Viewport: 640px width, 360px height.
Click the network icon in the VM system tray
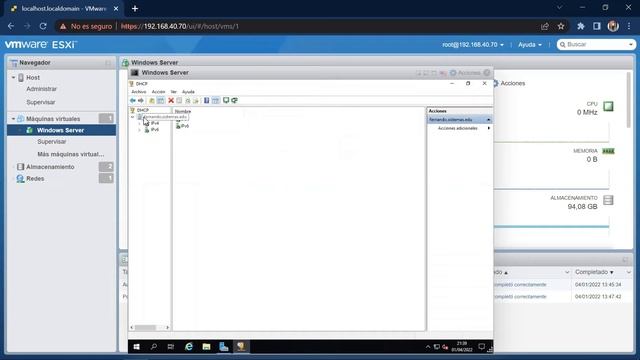(x=437, y=347)
